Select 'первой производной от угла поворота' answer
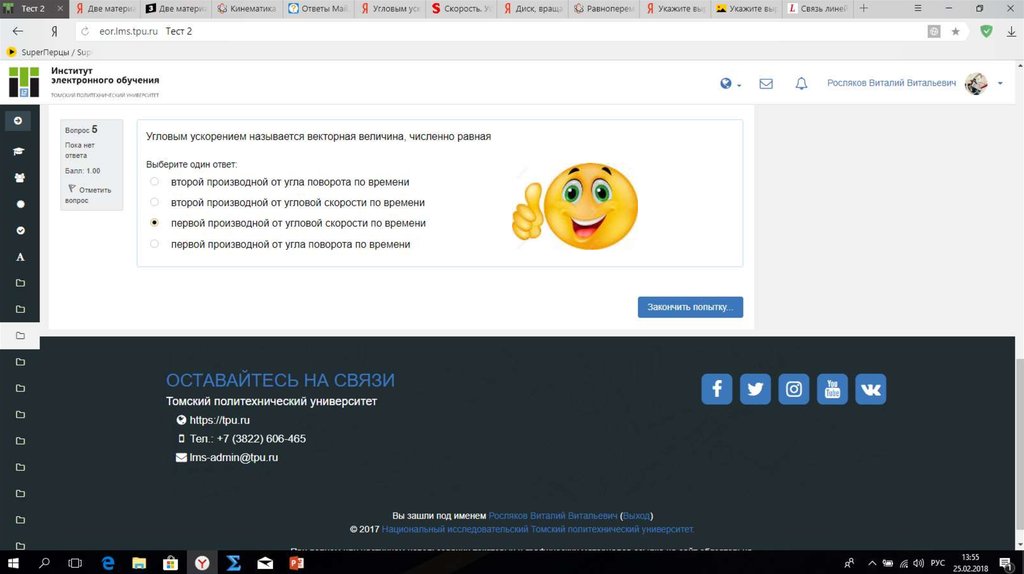Viewport: 1024px width, 574px height. [154, 244]
